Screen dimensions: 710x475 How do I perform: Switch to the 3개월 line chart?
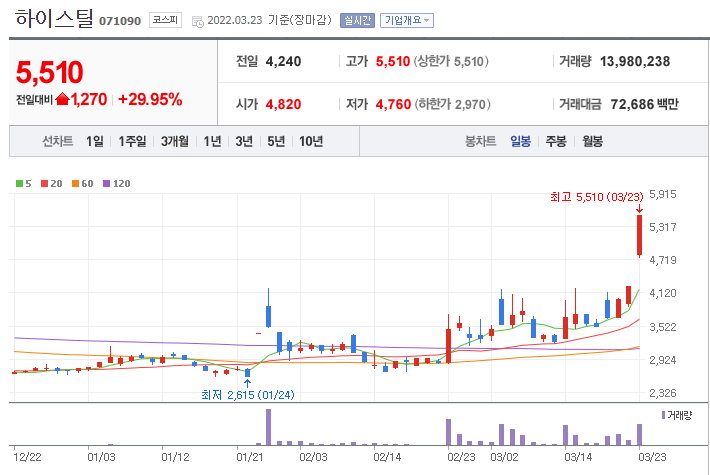point(175,141)
